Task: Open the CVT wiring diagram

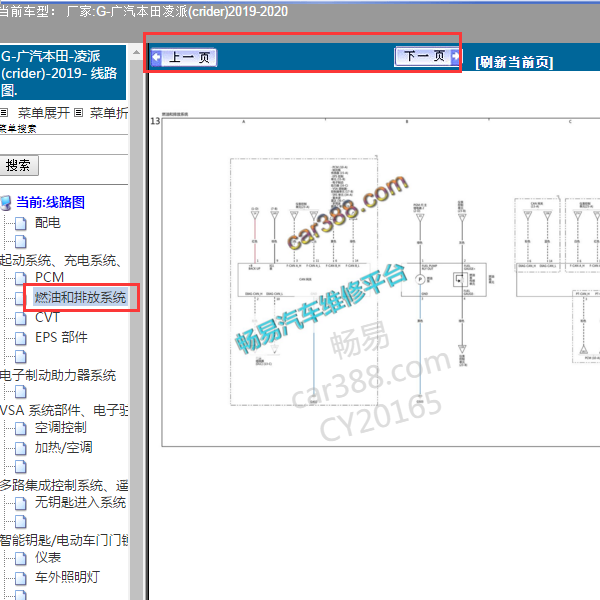Action: pyautogui.click(x=47, y=317)
